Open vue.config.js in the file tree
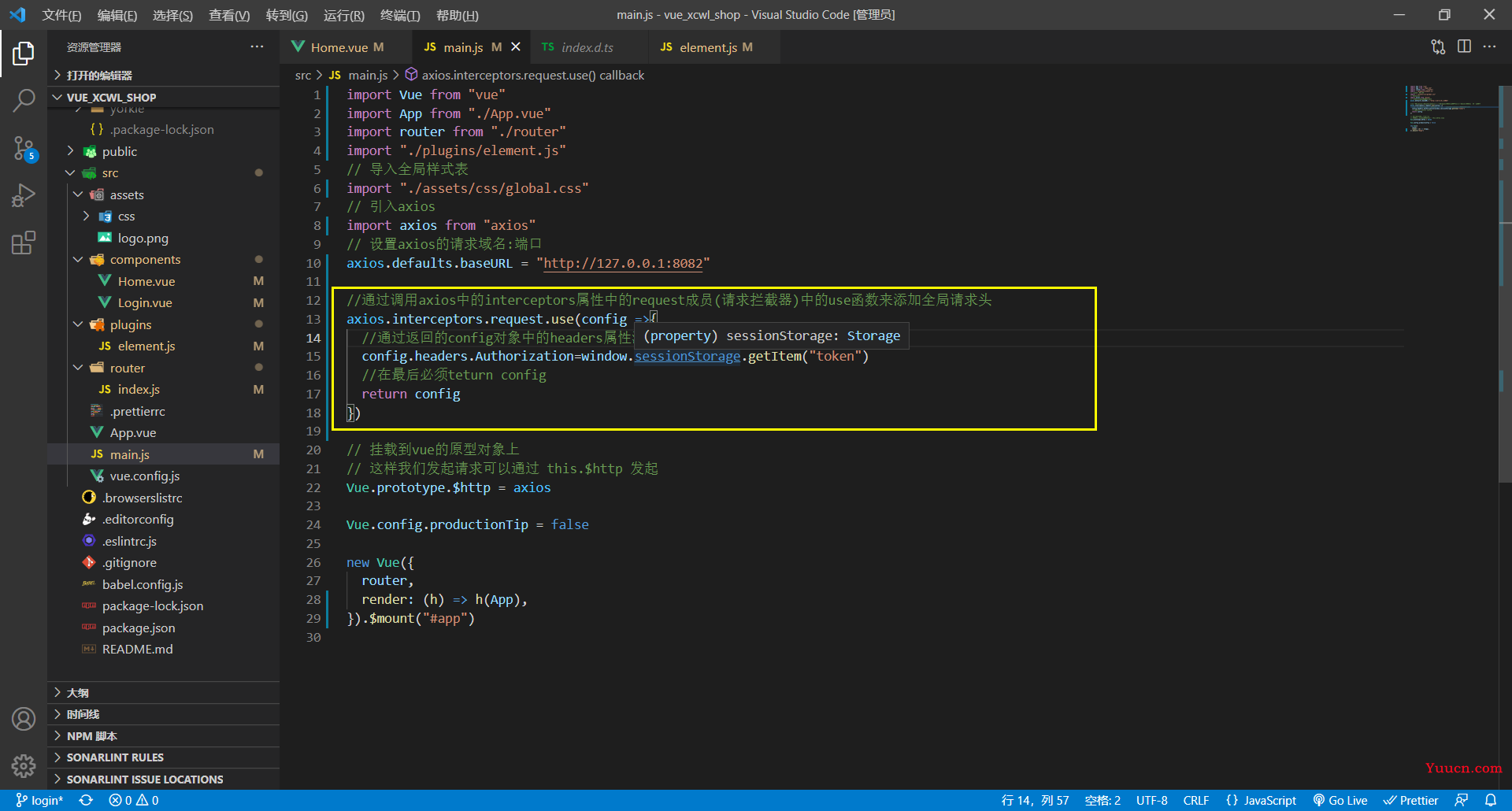The height and width of the screenshot is (811, 1512). click(163, 476)
